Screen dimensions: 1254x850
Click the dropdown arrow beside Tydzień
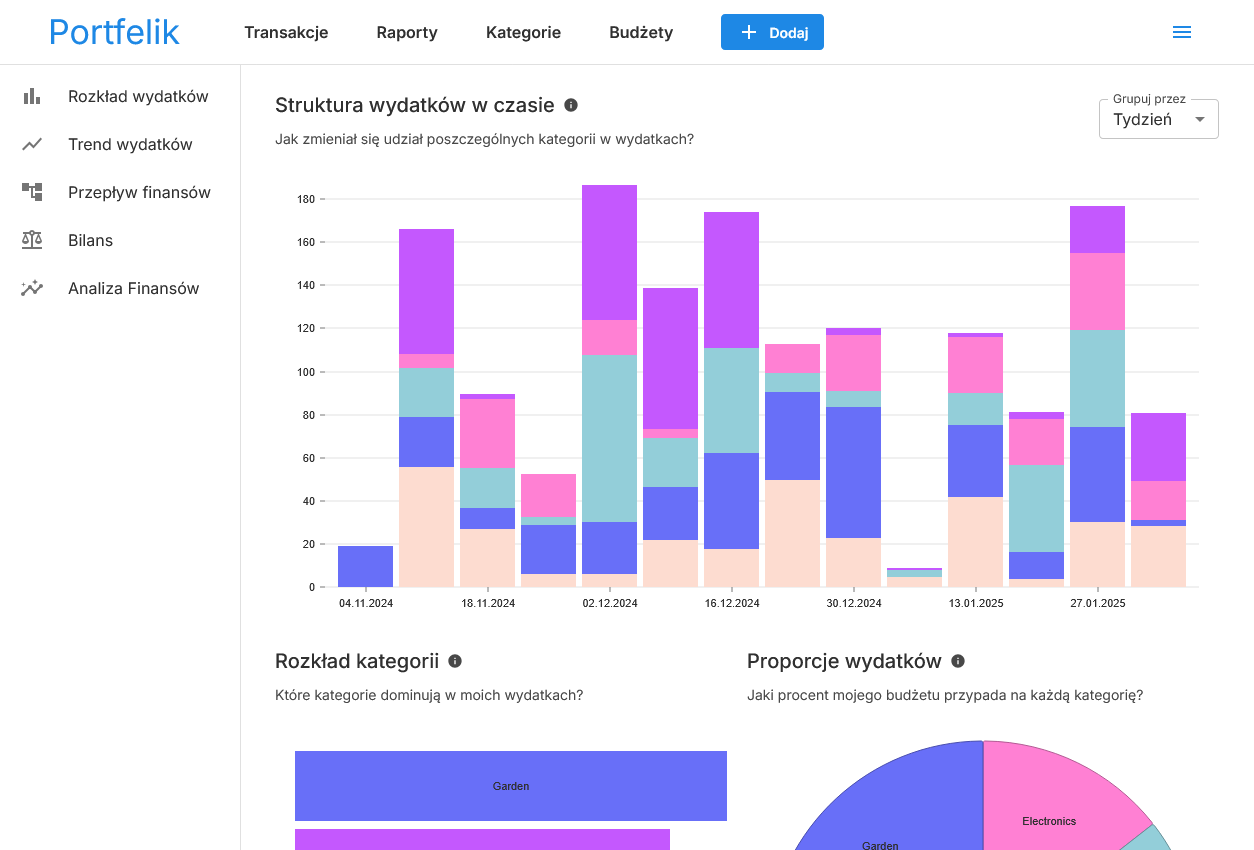point(1200,120)
